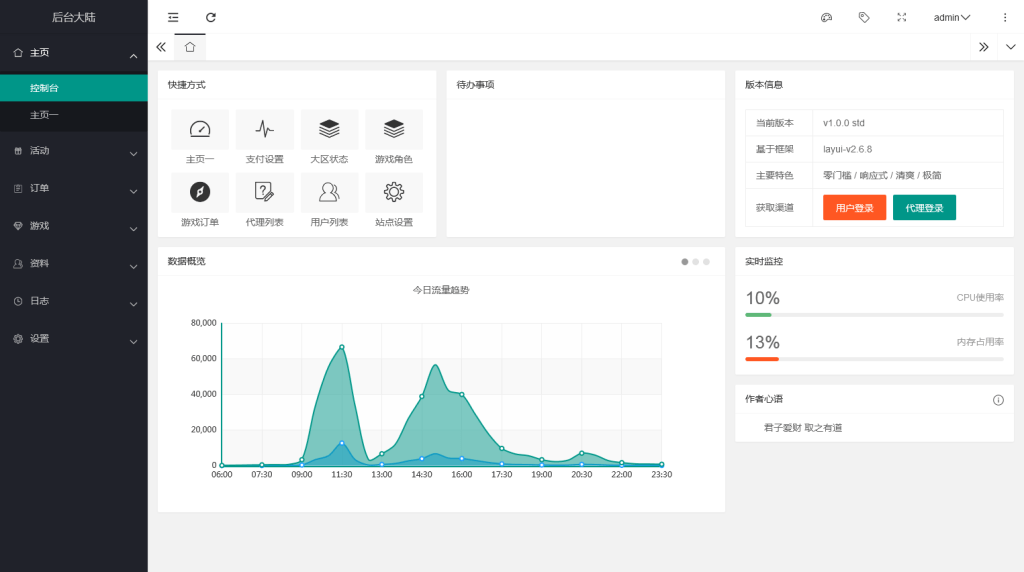The height and width of the screenshot is (572, 1024).
Task: Click the 今日流量趋势 chart title
Action: click(x=441, y=290)
